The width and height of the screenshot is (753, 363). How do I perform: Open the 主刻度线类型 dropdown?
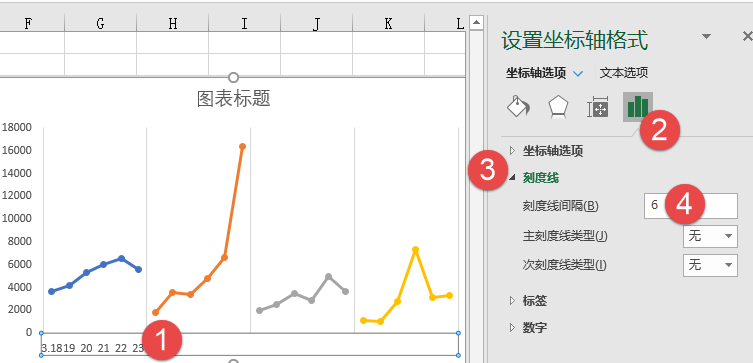(x=710, y=236)
